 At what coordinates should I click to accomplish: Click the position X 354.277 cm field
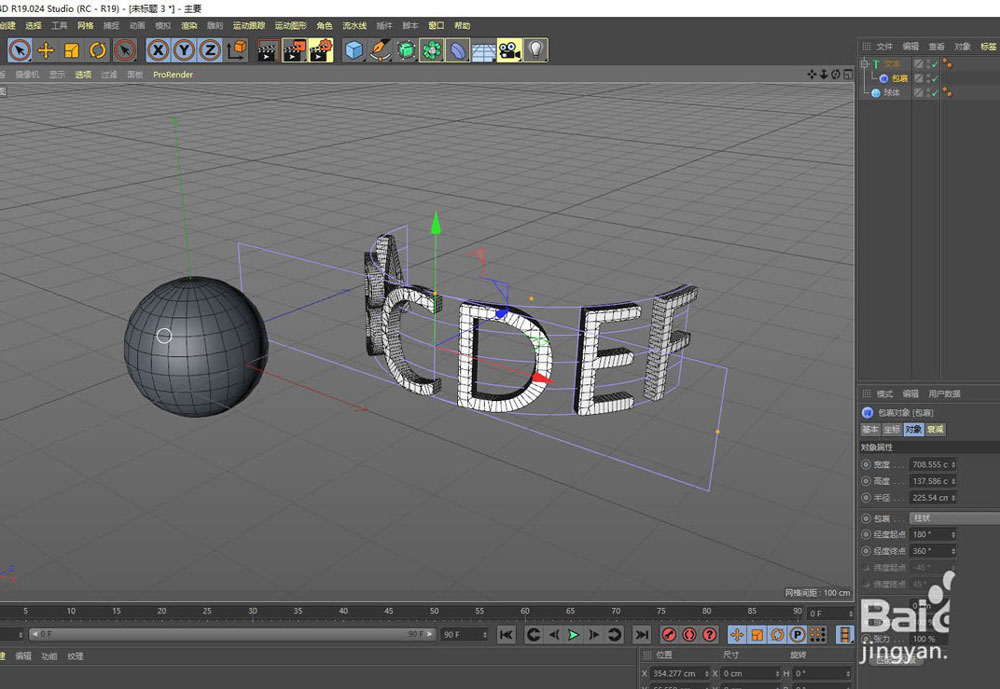[680, 673]
